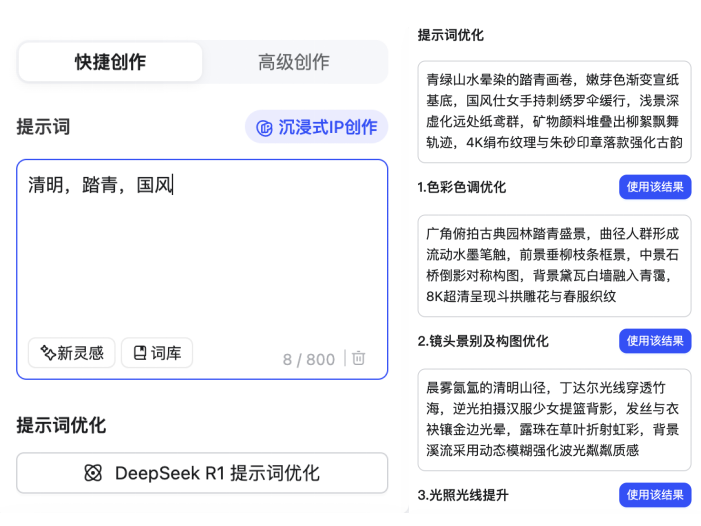This screenshot has height=526, width=701.
Task: Click the right-panel 提示词优化 heading at top
Action: (450, 35)
